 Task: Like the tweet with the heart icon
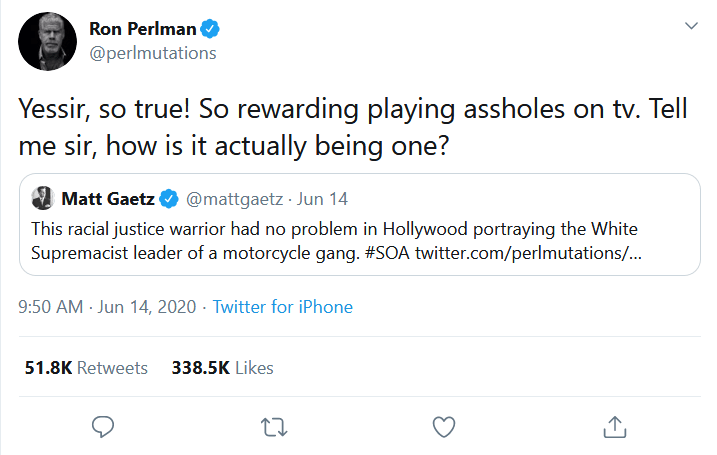pos(444,427)
